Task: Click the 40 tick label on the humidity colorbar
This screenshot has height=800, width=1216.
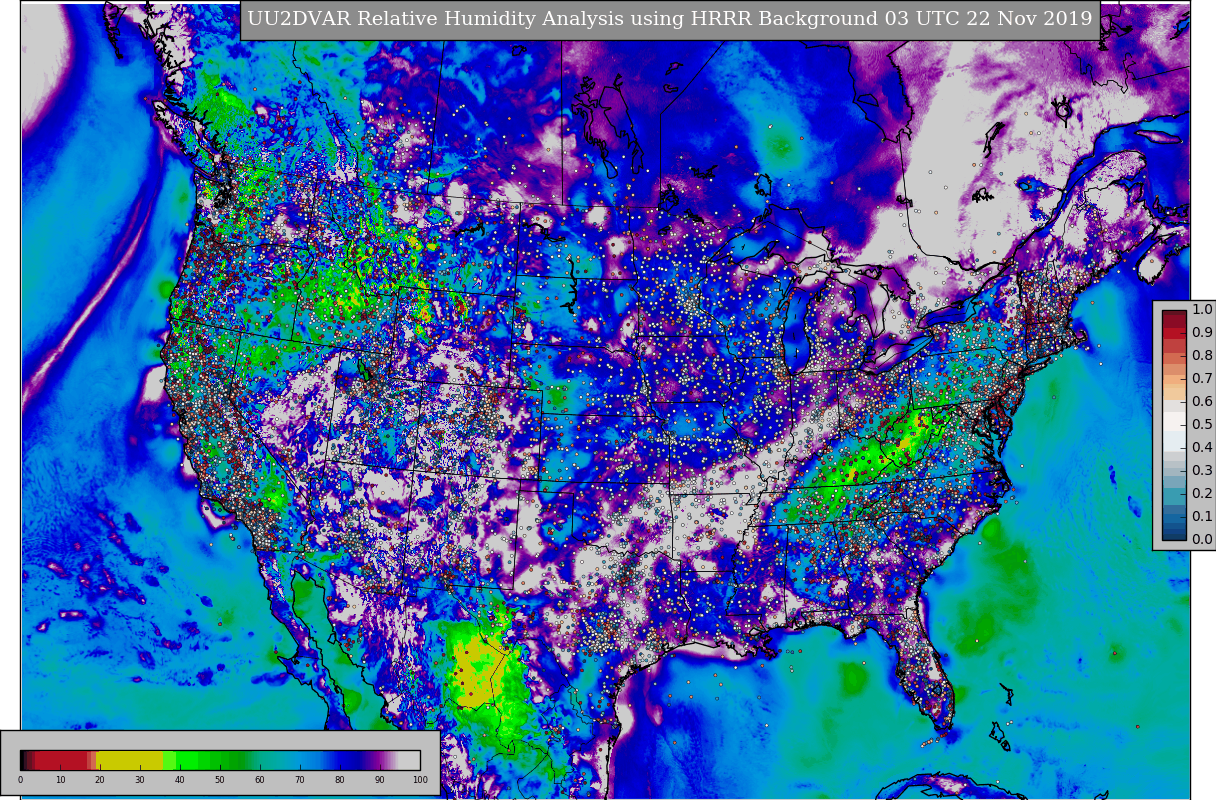Action: 180,780
